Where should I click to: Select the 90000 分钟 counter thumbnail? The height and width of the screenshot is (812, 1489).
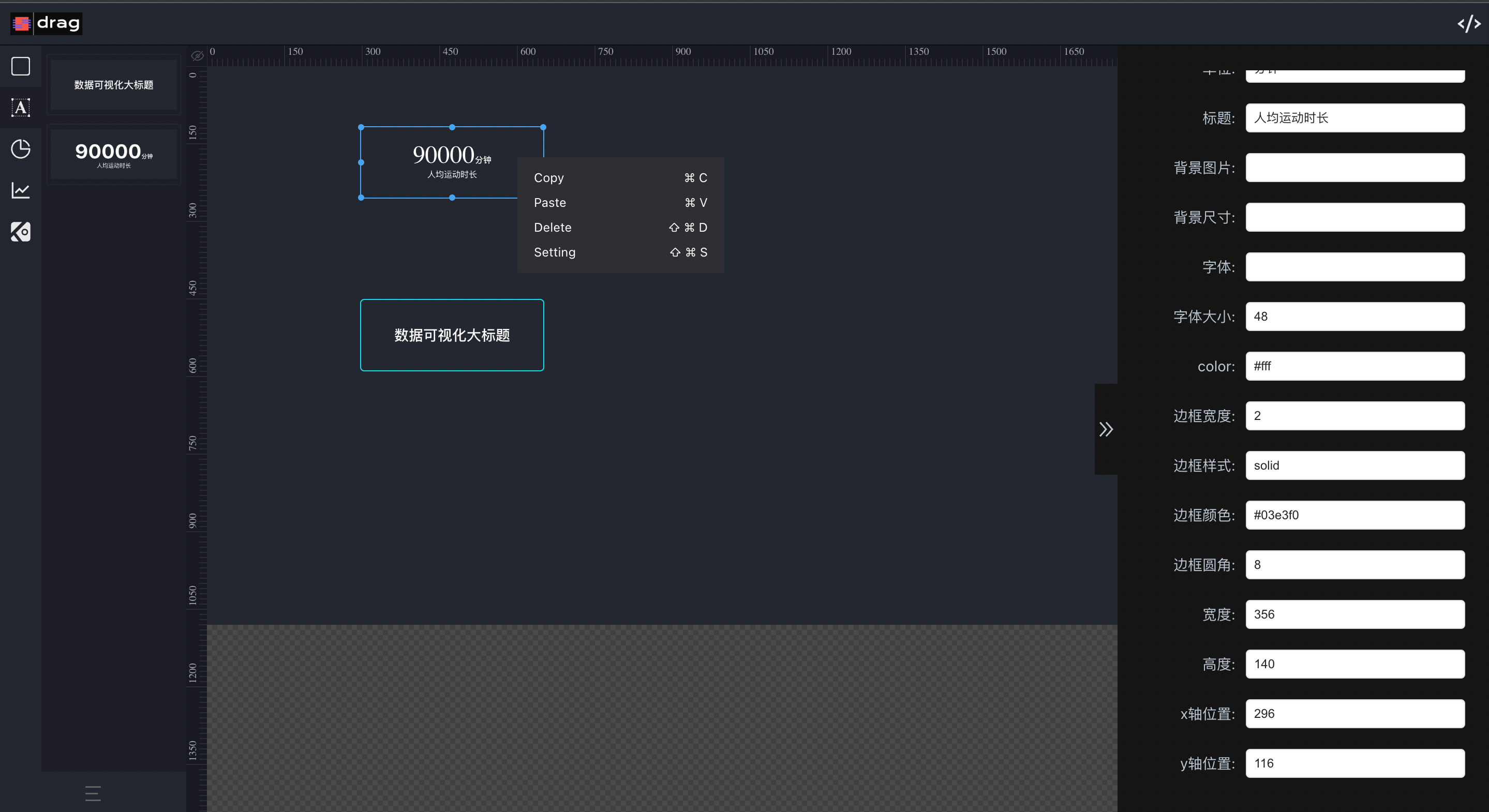coord(114,154)
